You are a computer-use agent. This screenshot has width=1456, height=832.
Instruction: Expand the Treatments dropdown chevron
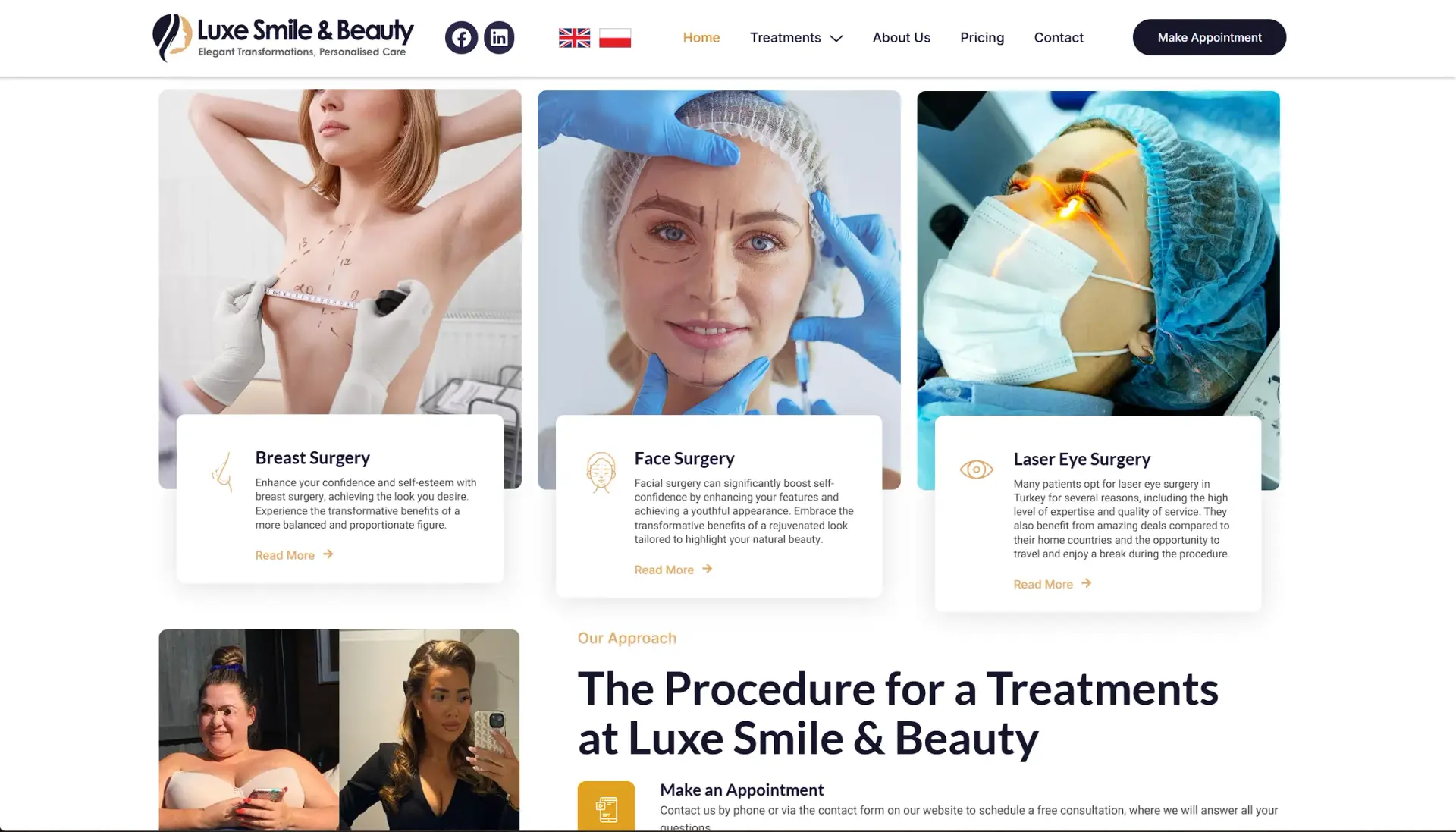836,38
